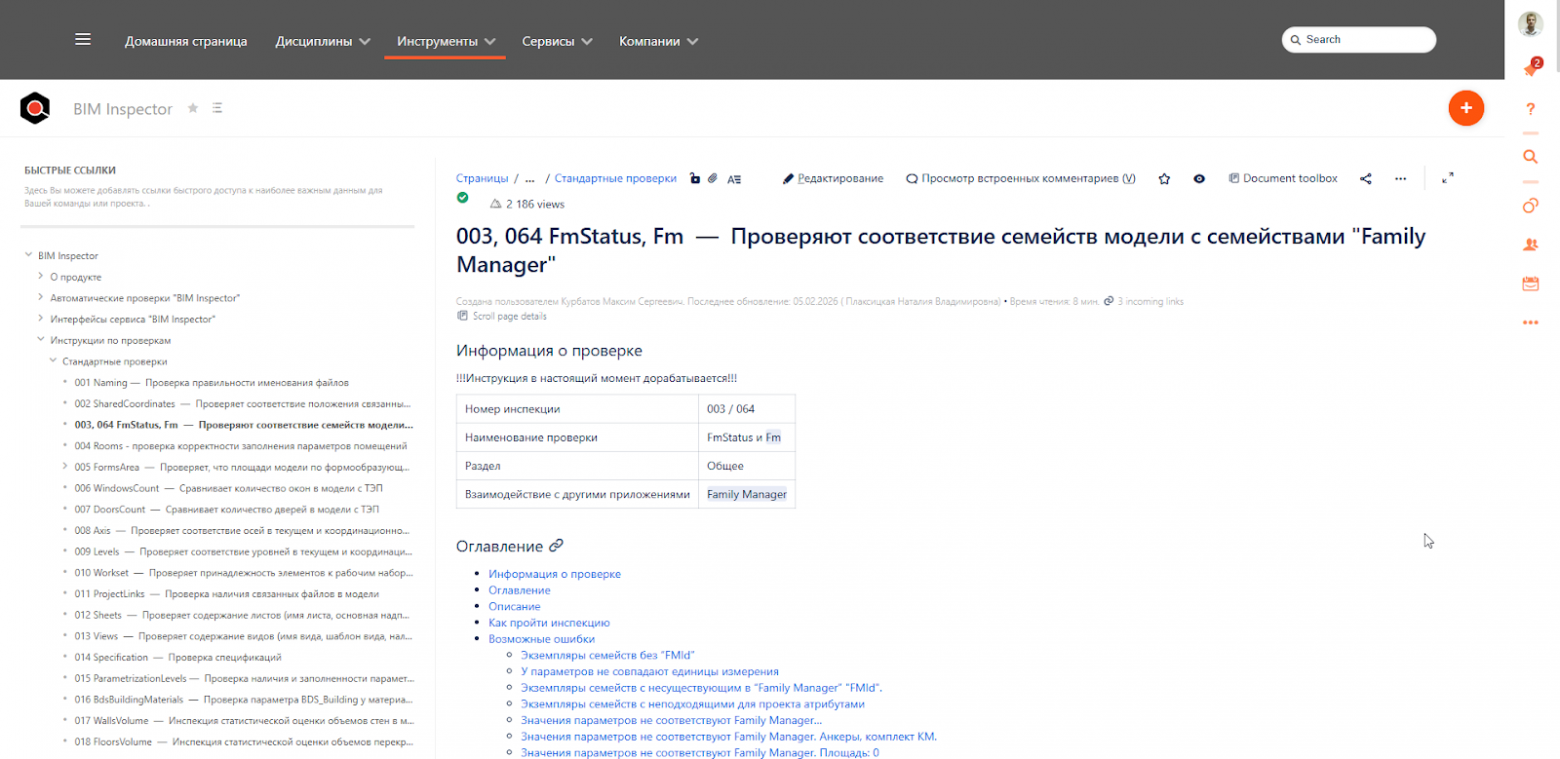Click the share icon on the page toolbar

tap(1366, 178)
